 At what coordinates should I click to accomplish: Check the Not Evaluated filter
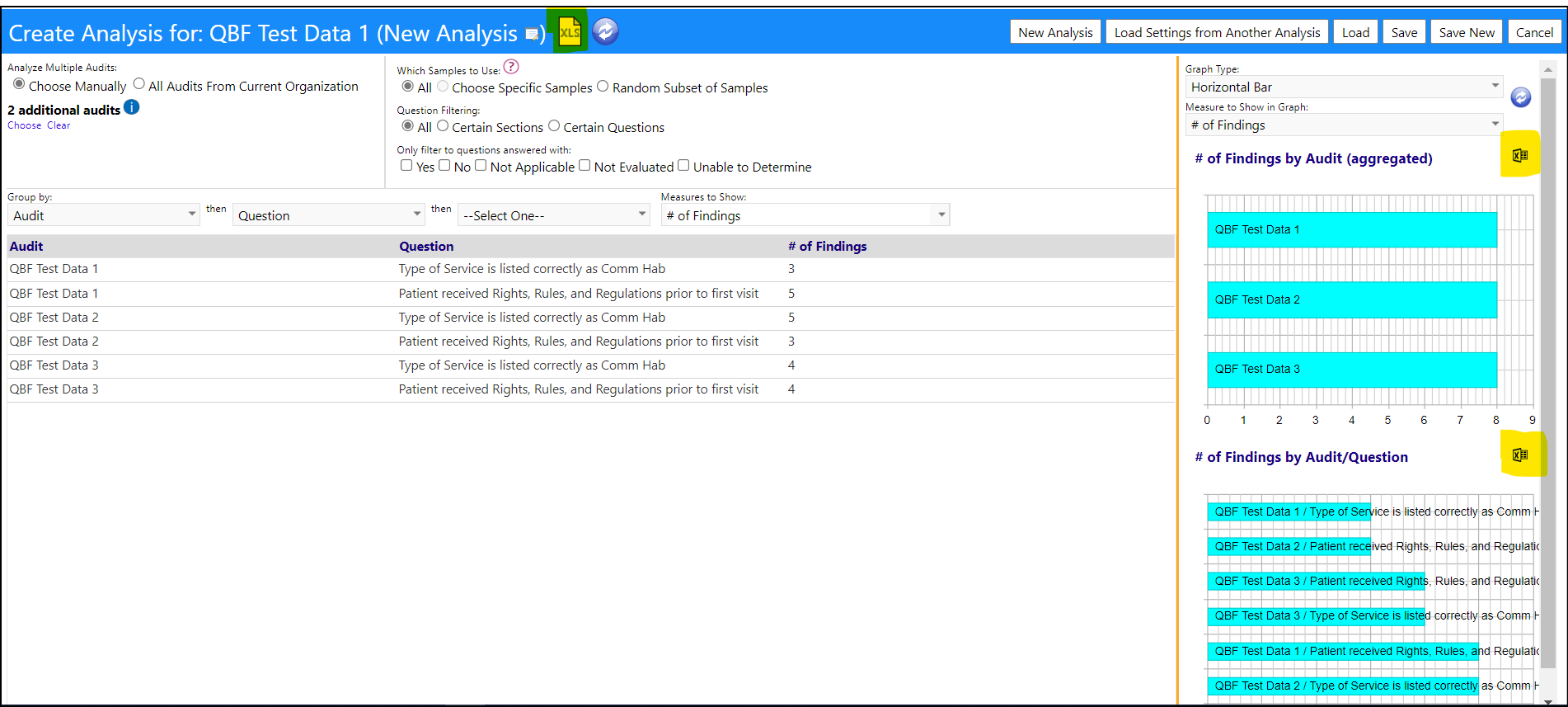tap(584, 165)
